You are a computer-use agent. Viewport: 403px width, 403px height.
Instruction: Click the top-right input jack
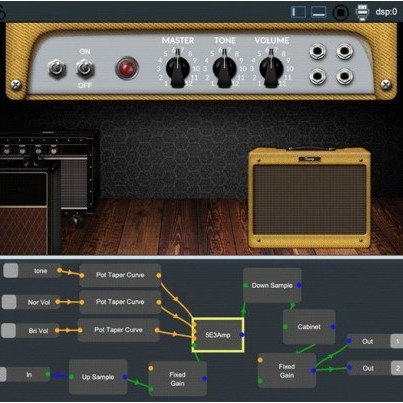[x=344, y=52]
